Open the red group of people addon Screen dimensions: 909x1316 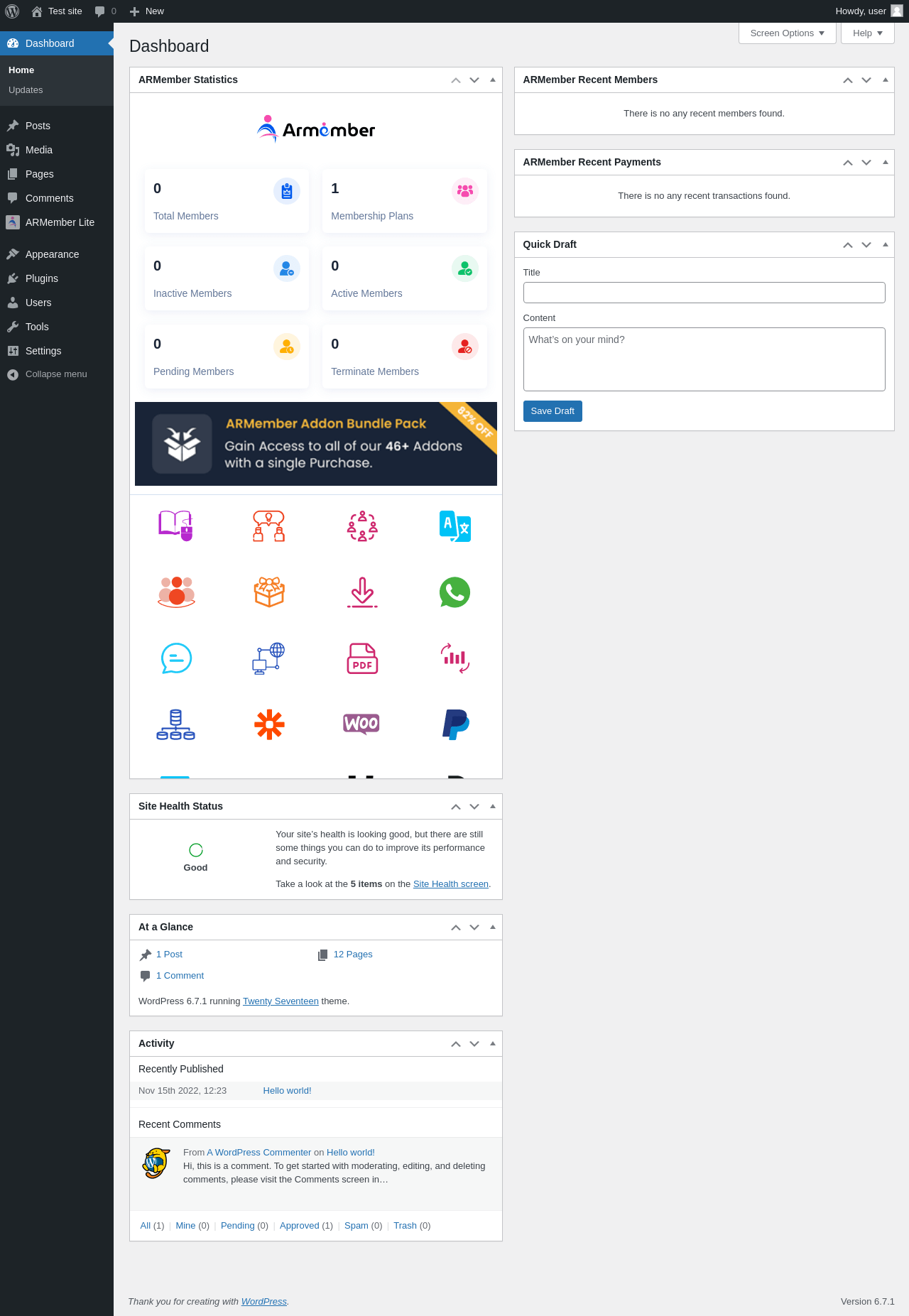click(x=176, y=592)
